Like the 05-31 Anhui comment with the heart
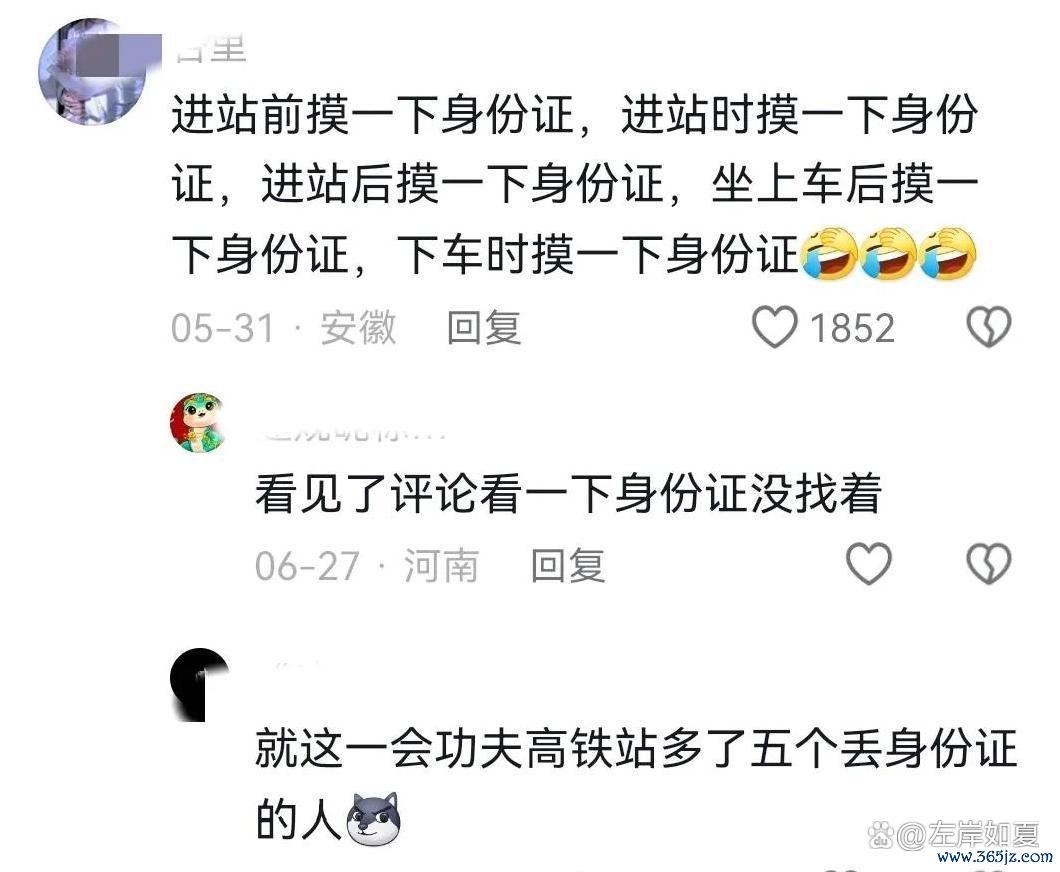This screenshot has width=1060, height=872. (775, 327)
